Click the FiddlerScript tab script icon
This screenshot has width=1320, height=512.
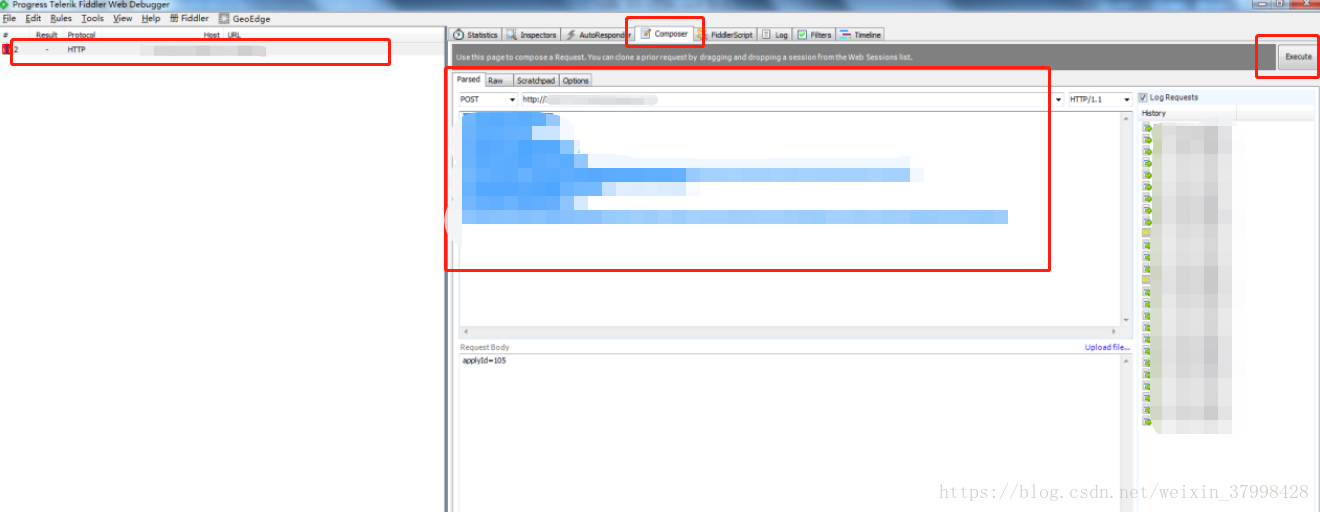[x=703, y=35]
